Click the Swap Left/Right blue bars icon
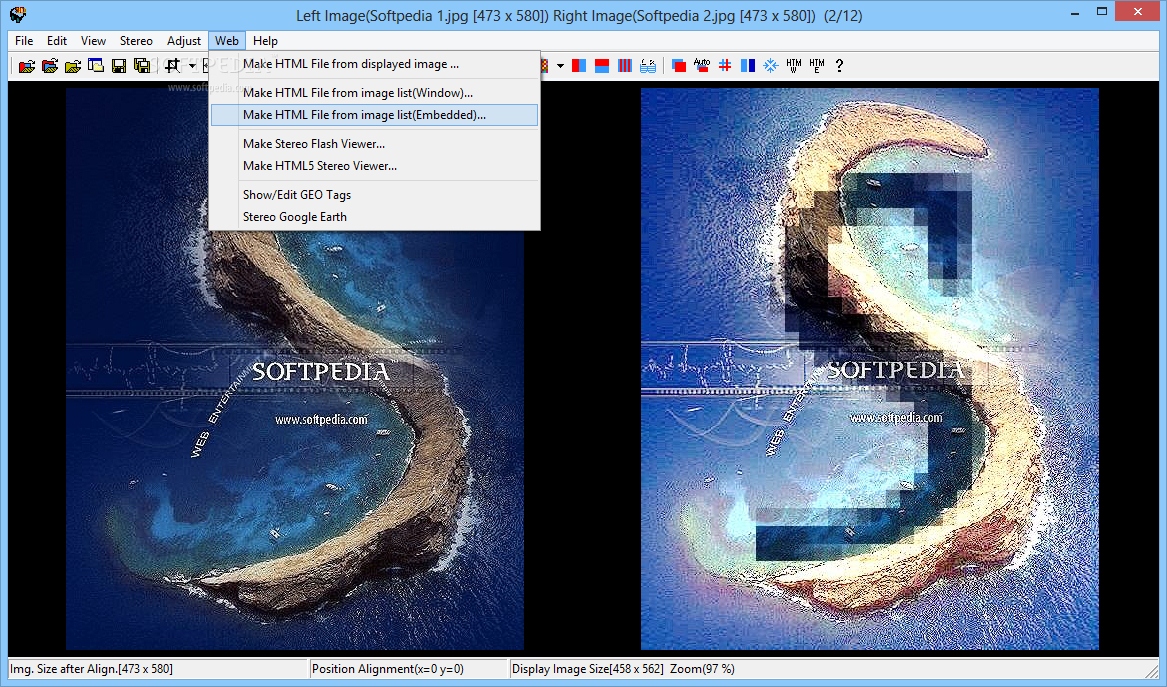This screenshot has height=687, width=1167. (748, 65)
